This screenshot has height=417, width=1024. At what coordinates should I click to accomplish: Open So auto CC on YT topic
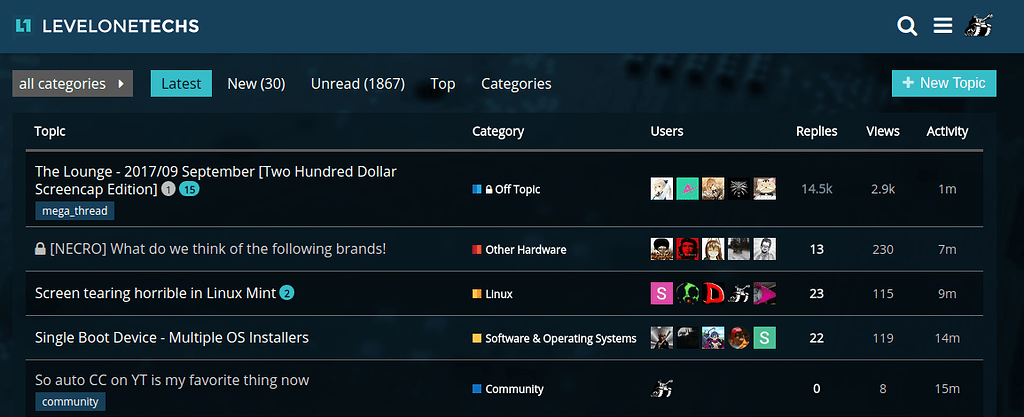pyautogui.click(x=172, y=380)
